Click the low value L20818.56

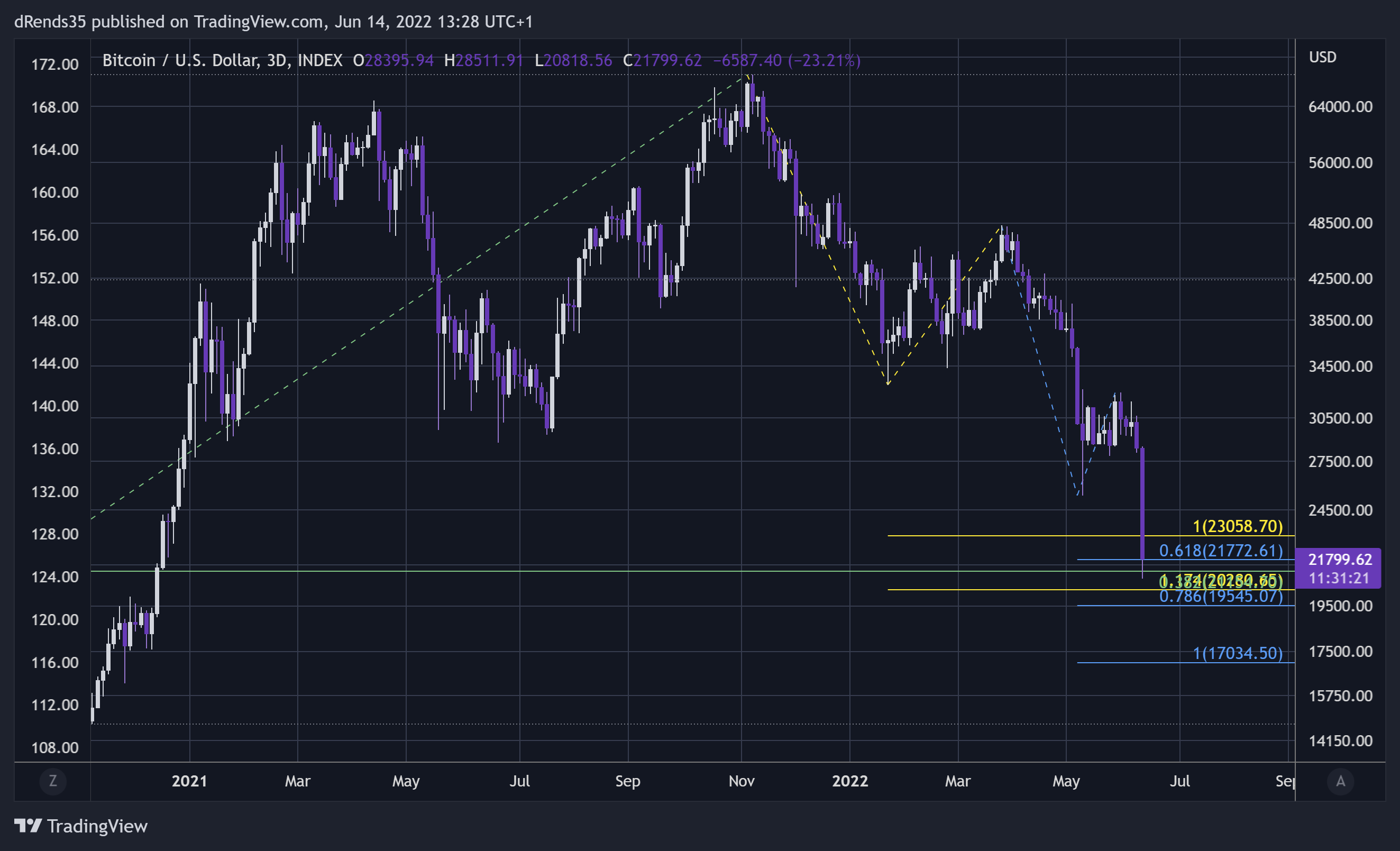(x=573, y=60)
